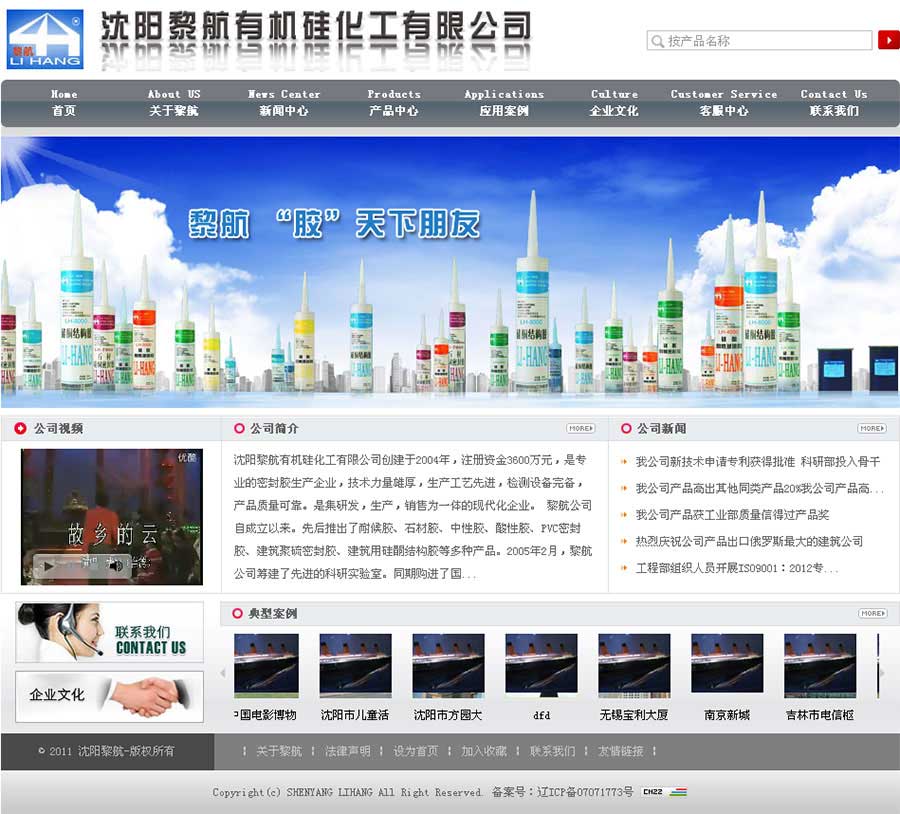
Task: Go to Customer Service 客服中心
Action: point(724,103)
